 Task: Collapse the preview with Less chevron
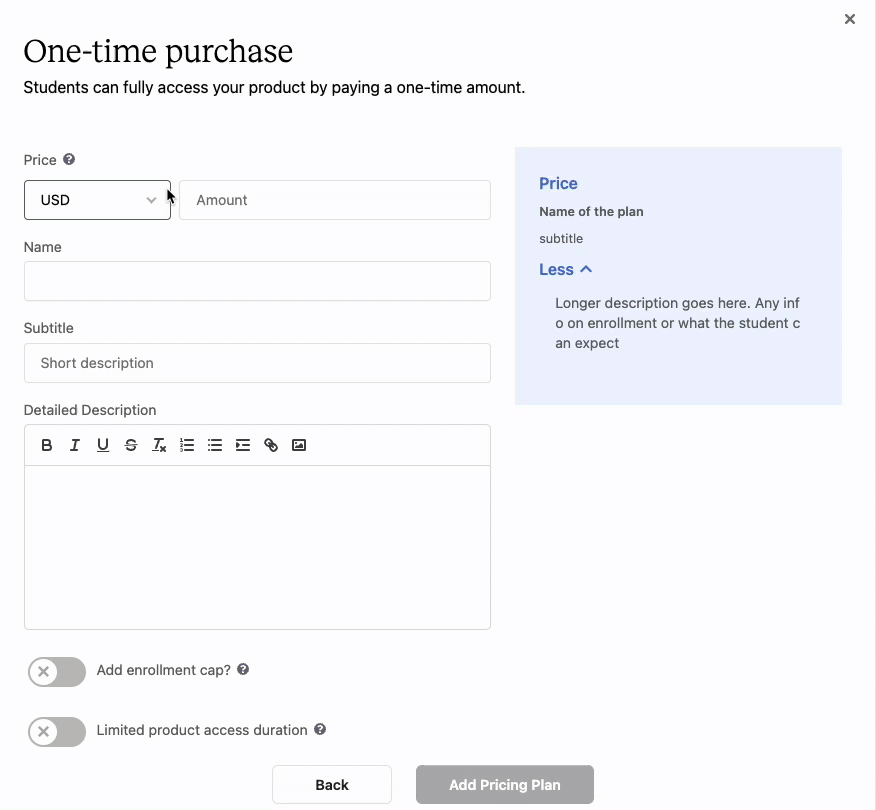[x=565, y=269]
